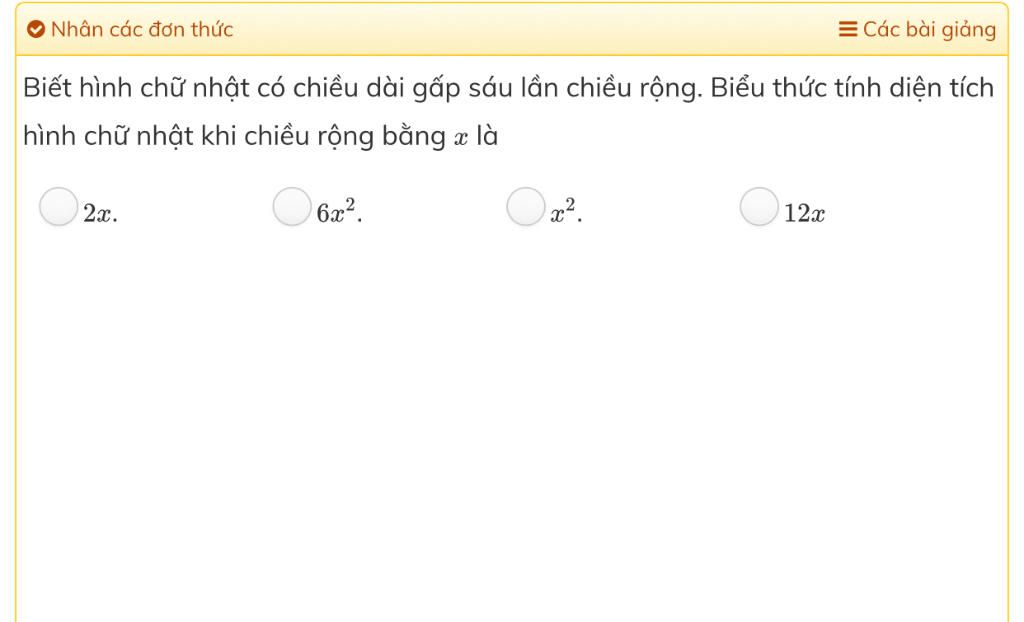Click the phrase Biểu thức tính diện tích
Screen dimensions: 1024x622
(852, 88)
